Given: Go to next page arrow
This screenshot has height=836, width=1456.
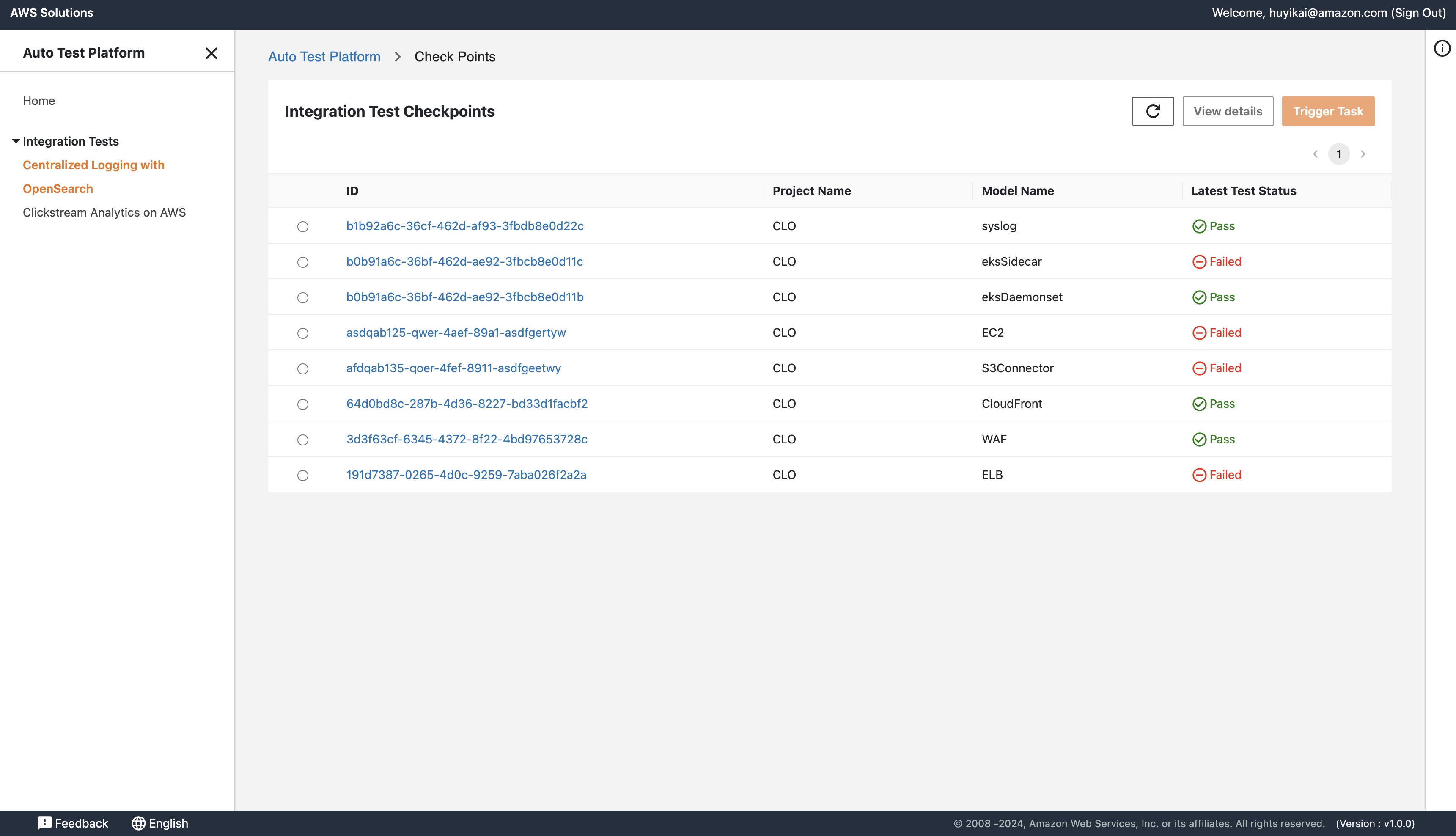Looking at the screenshot, I should pos(1363,154).
